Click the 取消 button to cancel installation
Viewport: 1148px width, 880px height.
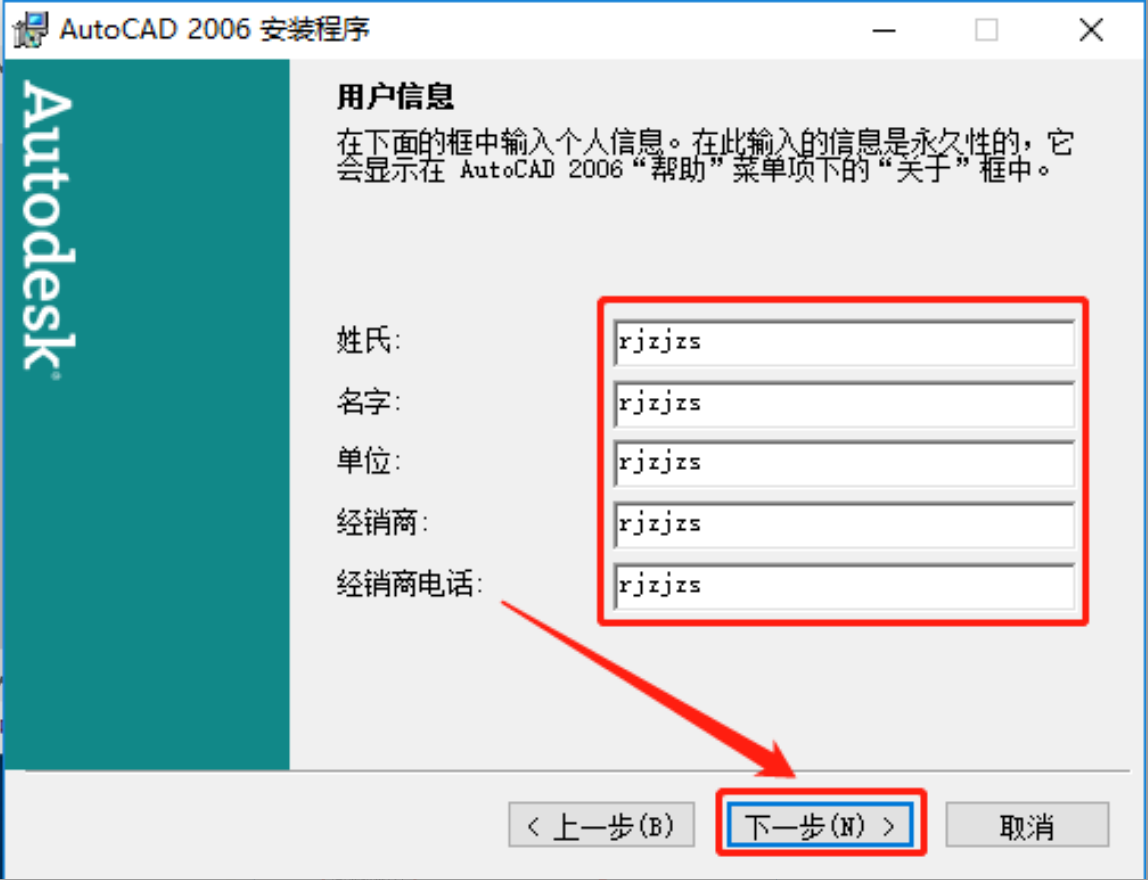(1028, 826)
